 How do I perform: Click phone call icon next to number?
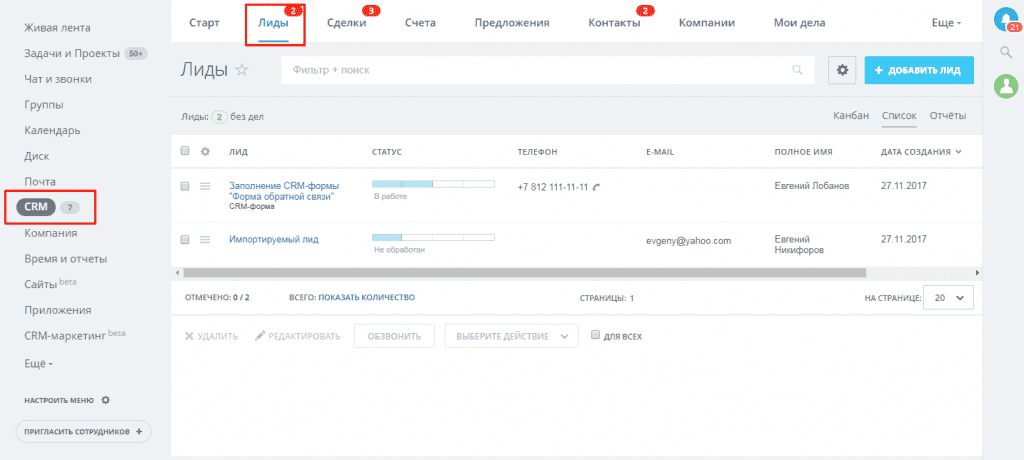597,187
